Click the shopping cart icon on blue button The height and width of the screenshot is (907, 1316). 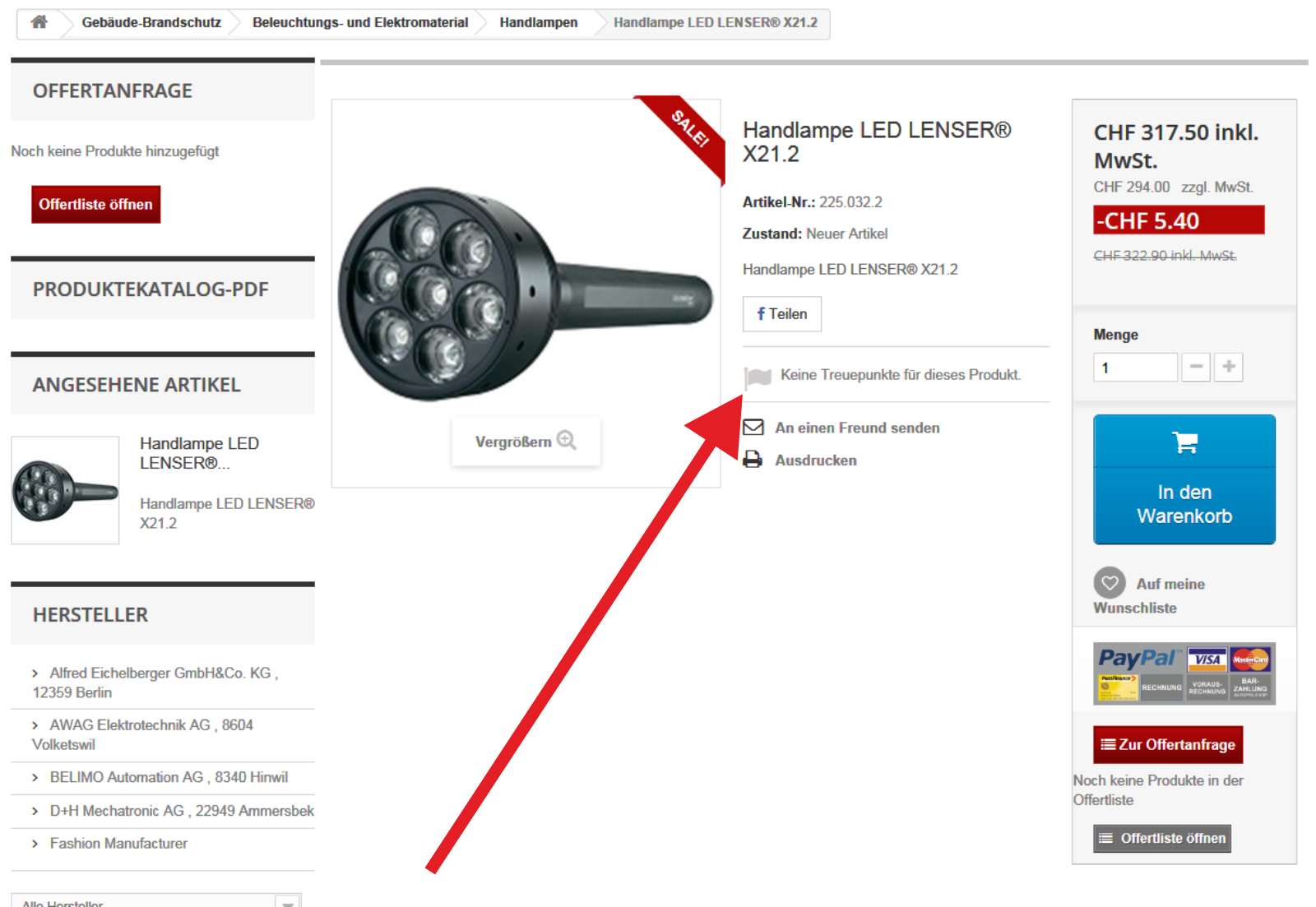click(1185, 442)
